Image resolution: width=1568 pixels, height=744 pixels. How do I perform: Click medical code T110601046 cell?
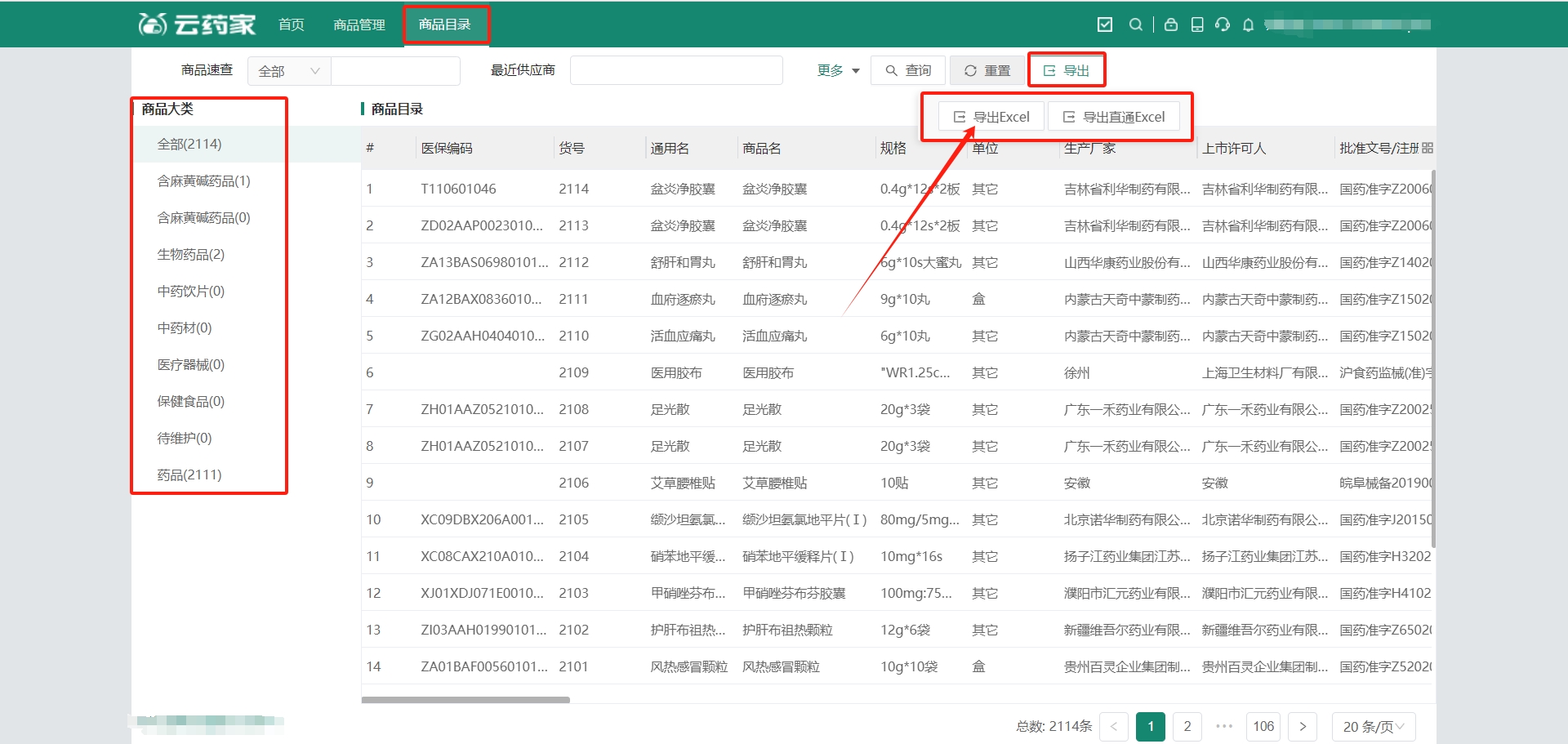(458, 189)
